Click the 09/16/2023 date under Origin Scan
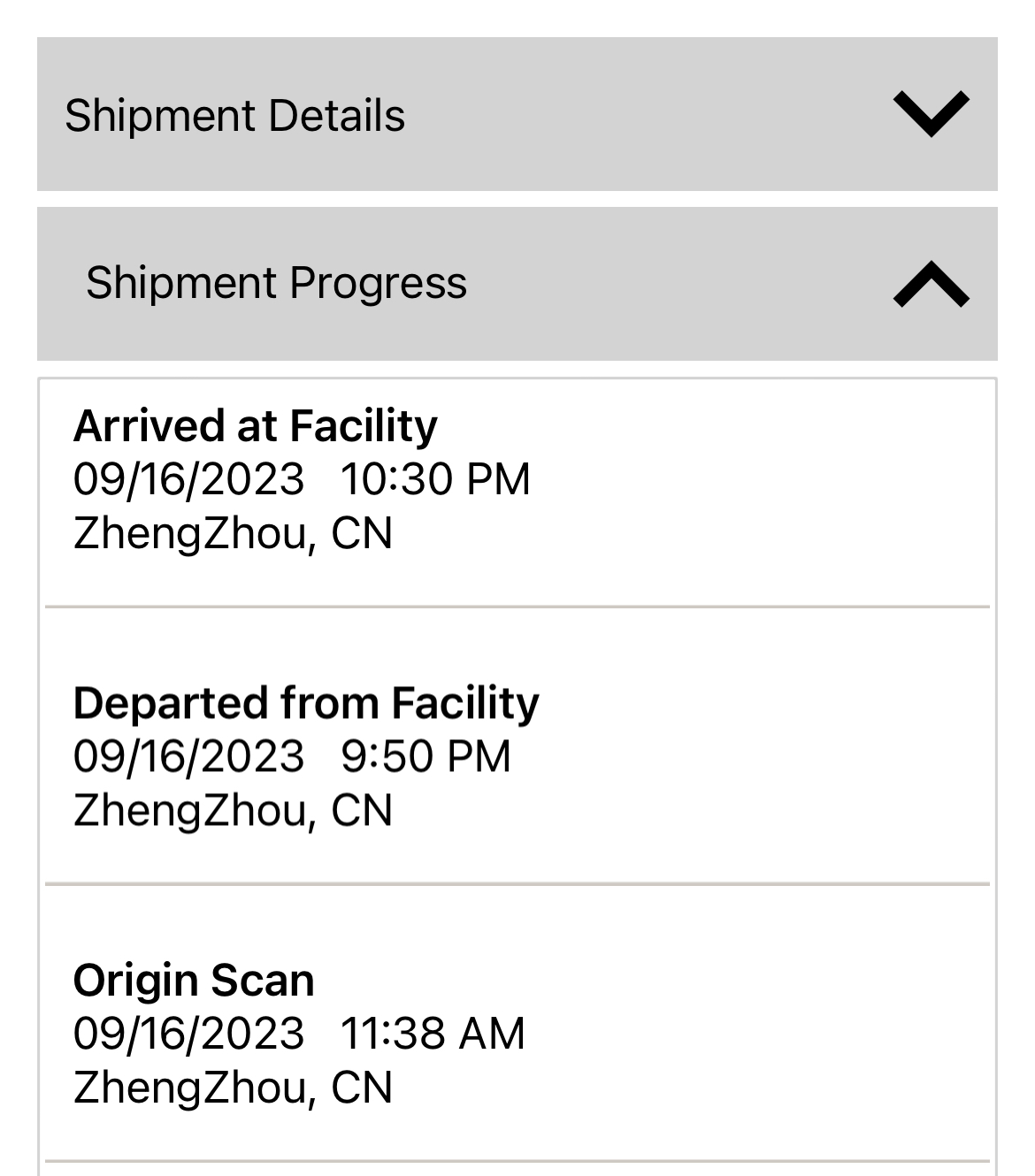The width and height of the screenshot is (1035, 1176). [x=188, y=1034]
